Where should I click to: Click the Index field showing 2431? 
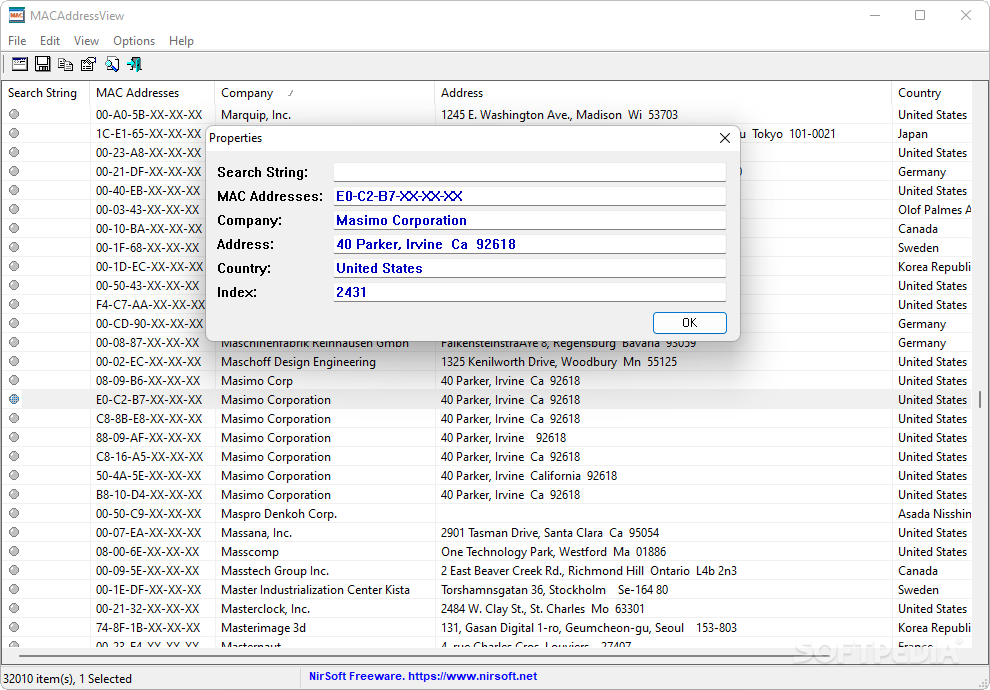[530, 292]
